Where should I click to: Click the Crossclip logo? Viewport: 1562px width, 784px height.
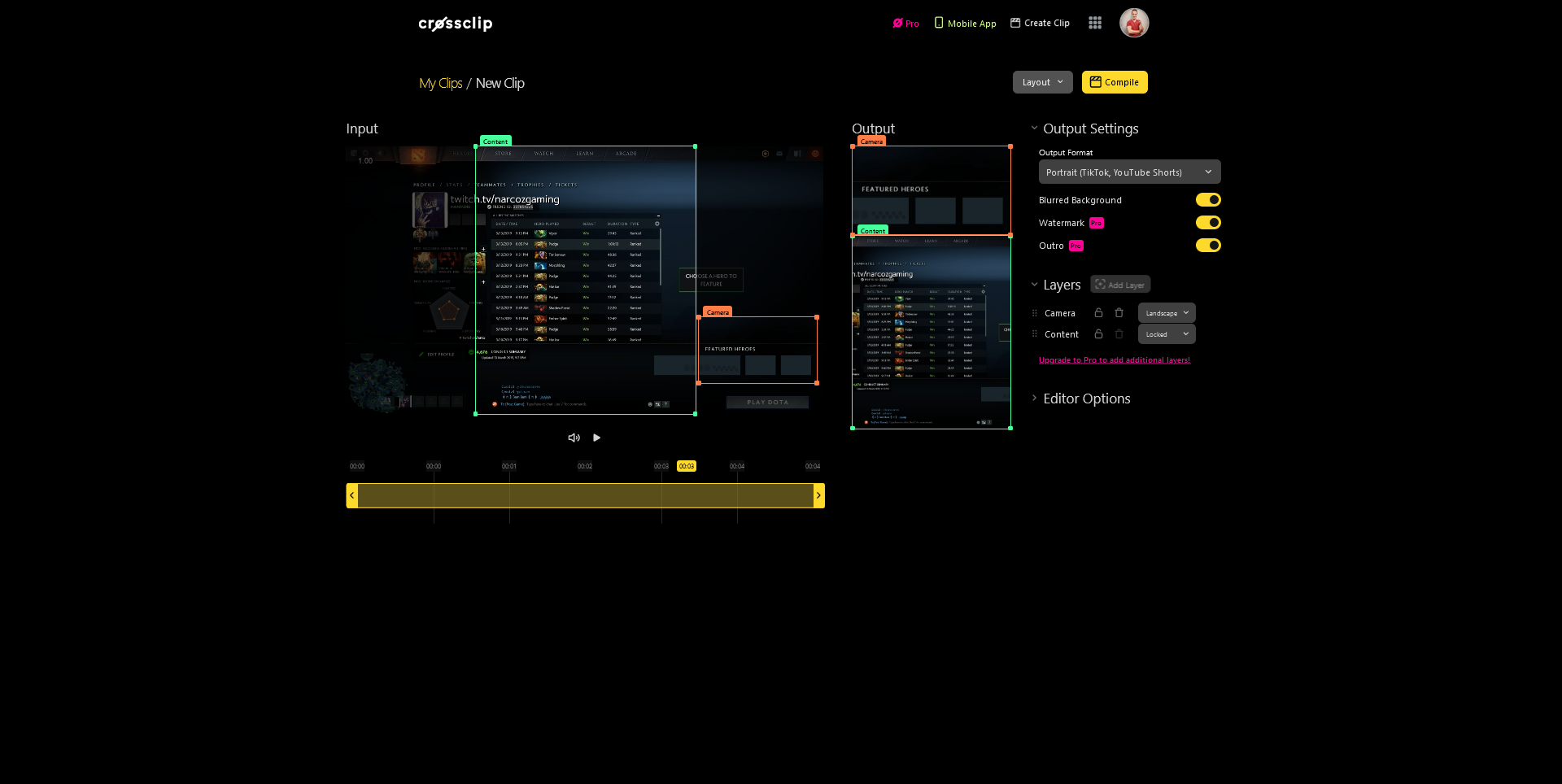[x=456, y=24]
